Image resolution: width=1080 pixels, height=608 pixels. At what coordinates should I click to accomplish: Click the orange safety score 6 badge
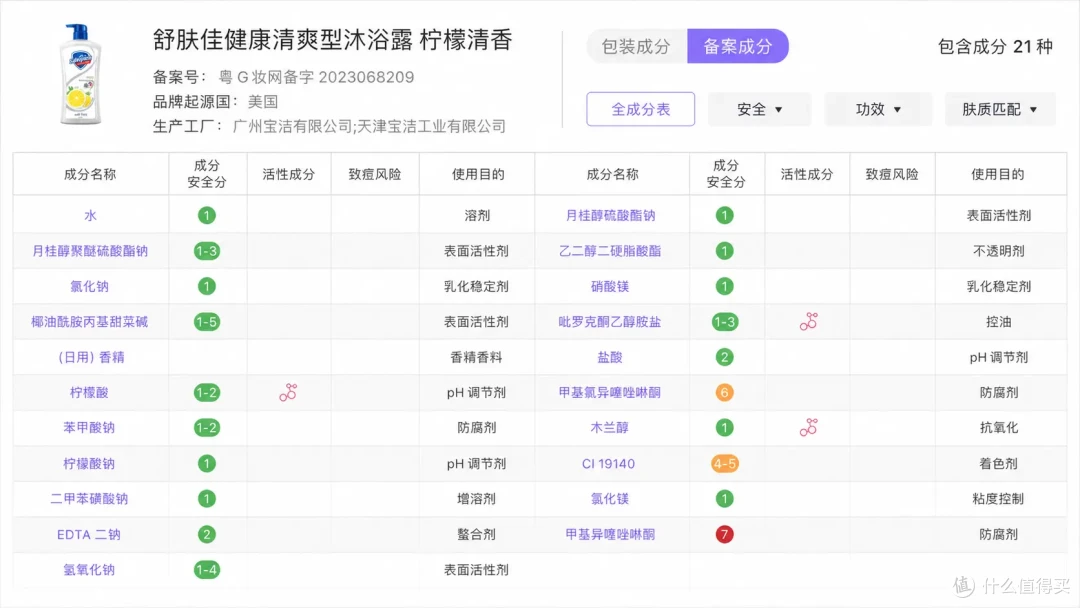click(724, 392)
